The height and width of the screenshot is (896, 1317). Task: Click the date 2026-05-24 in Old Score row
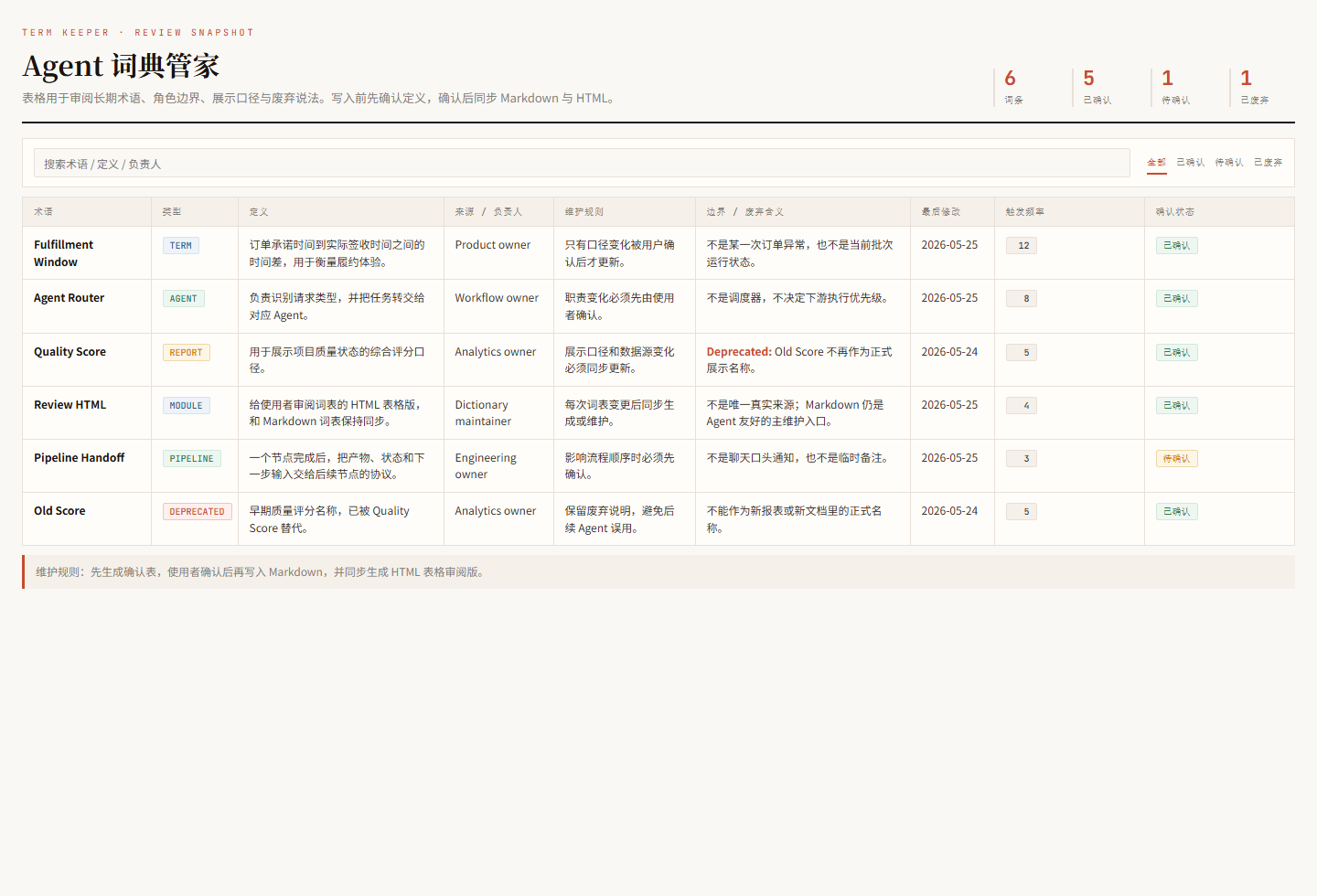(x=949, y=511)
